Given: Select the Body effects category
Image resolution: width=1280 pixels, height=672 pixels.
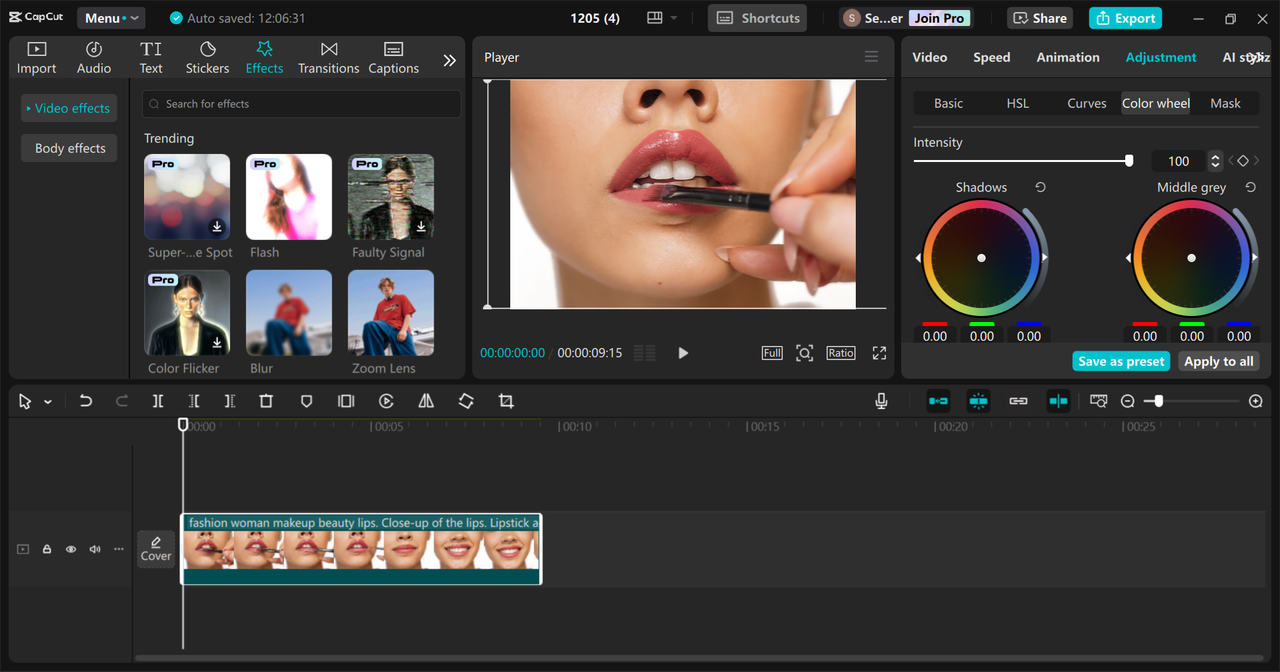Looking at the screenshot, I should click(x=70, y=148).
